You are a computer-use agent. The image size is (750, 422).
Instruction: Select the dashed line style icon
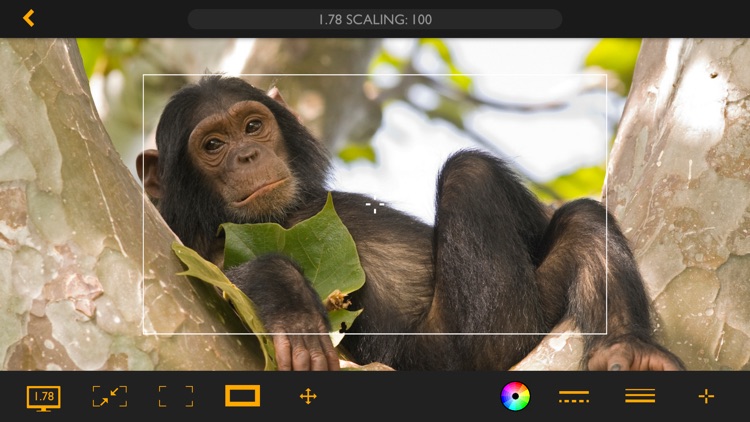click(x=574, y=397)
